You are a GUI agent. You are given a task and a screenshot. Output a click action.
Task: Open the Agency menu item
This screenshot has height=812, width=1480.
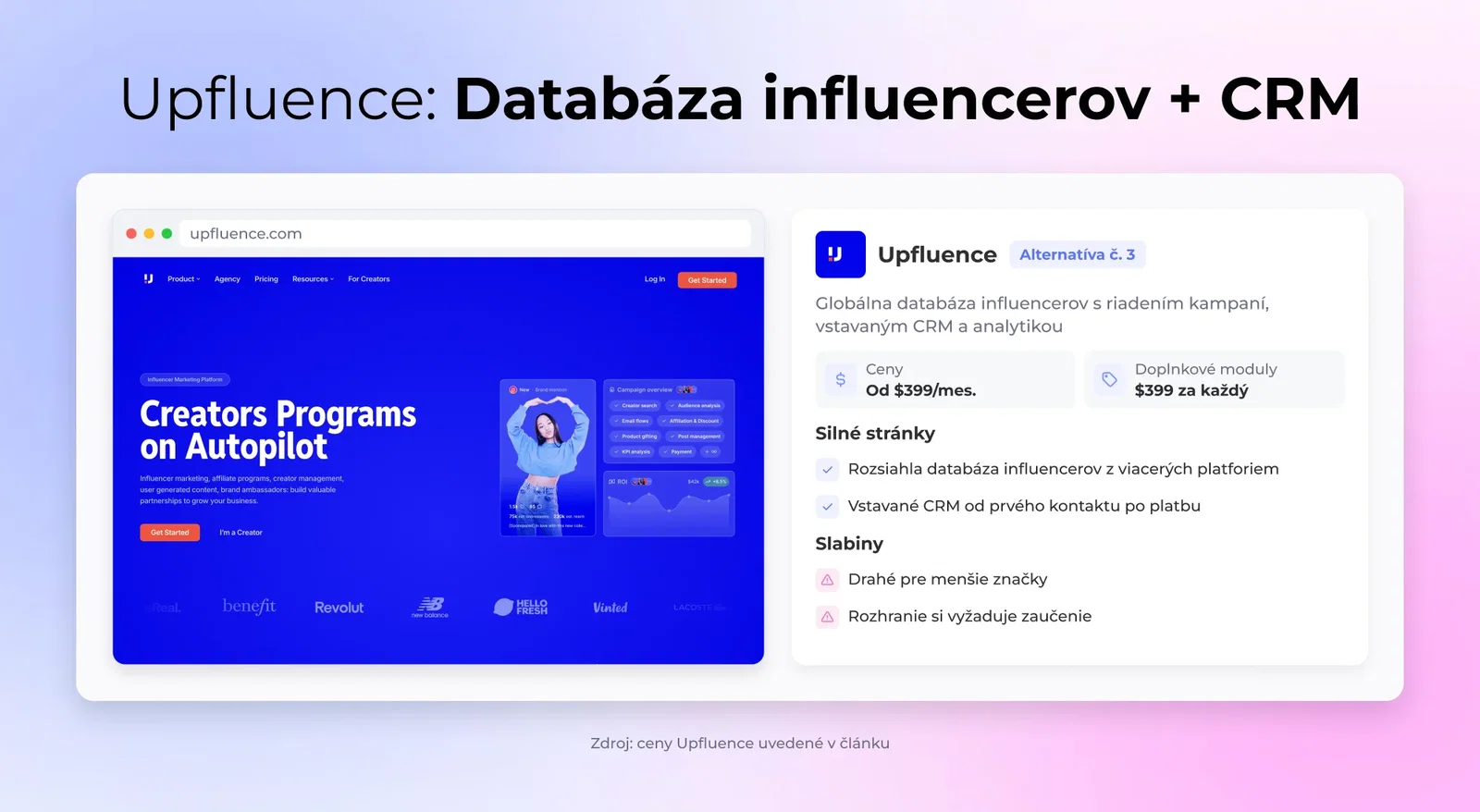(x=228, y=279)
